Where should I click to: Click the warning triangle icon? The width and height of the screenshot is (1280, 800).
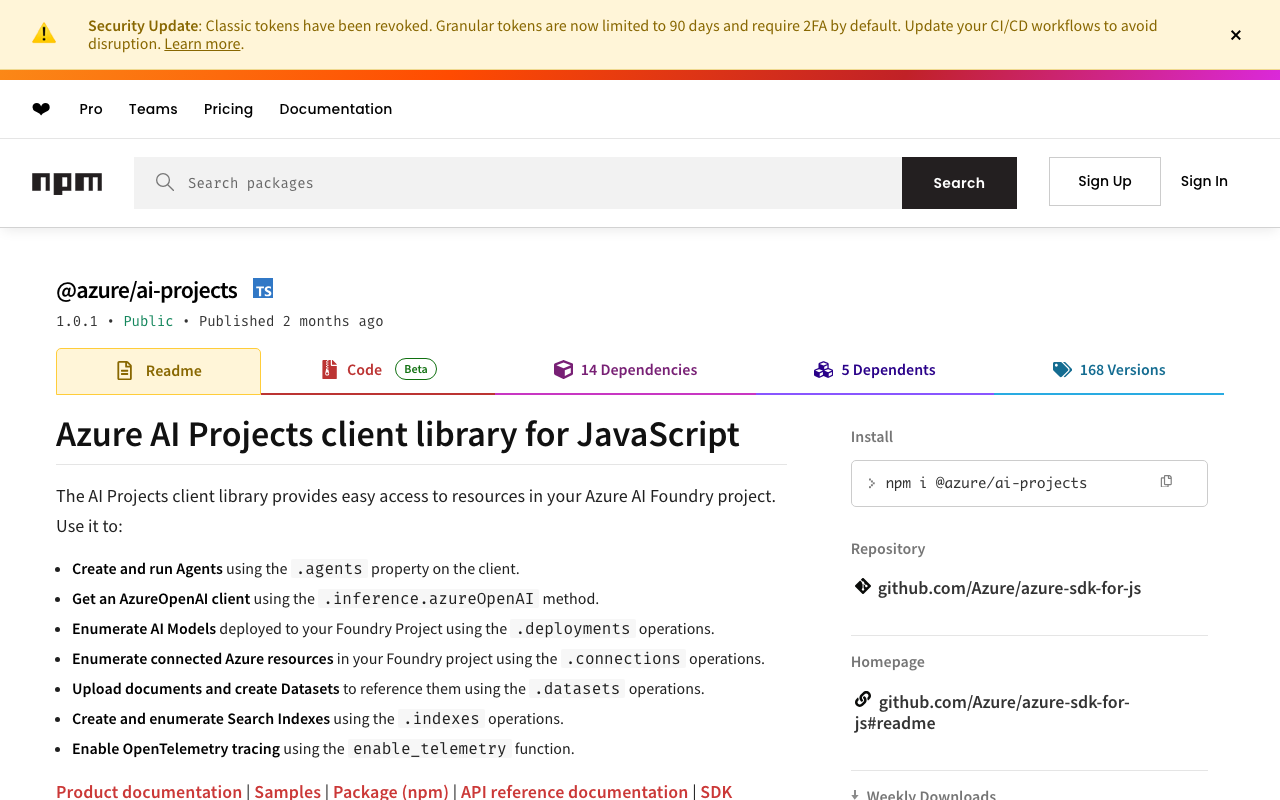(44, 34)
